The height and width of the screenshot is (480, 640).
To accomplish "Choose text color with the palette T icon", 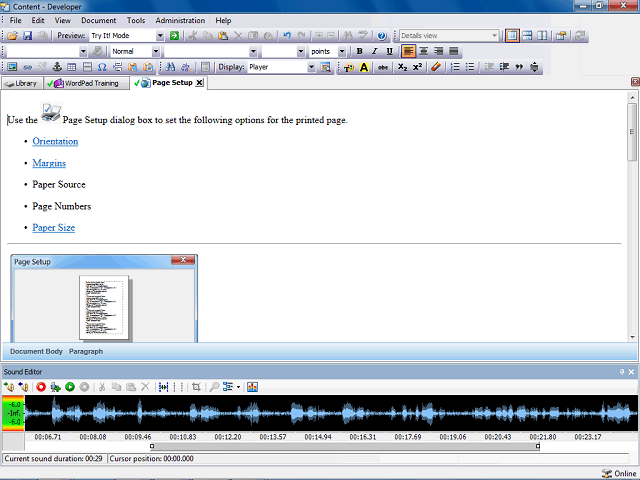I will pyautogui.click(x=349, y=67).
